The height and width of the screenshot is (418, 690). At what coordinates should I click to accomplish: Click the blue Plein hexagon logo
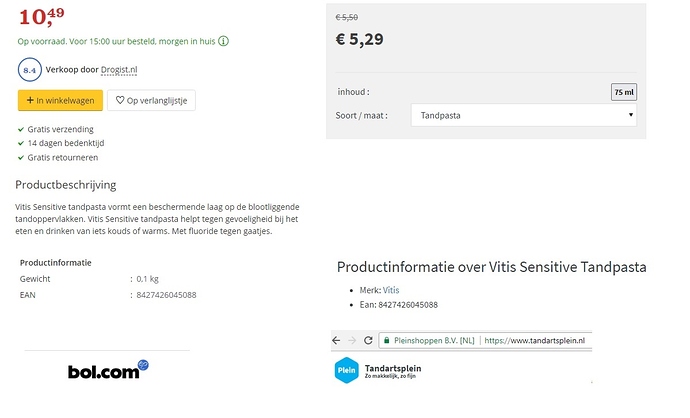pyautogui.click(x=347, y=370)
